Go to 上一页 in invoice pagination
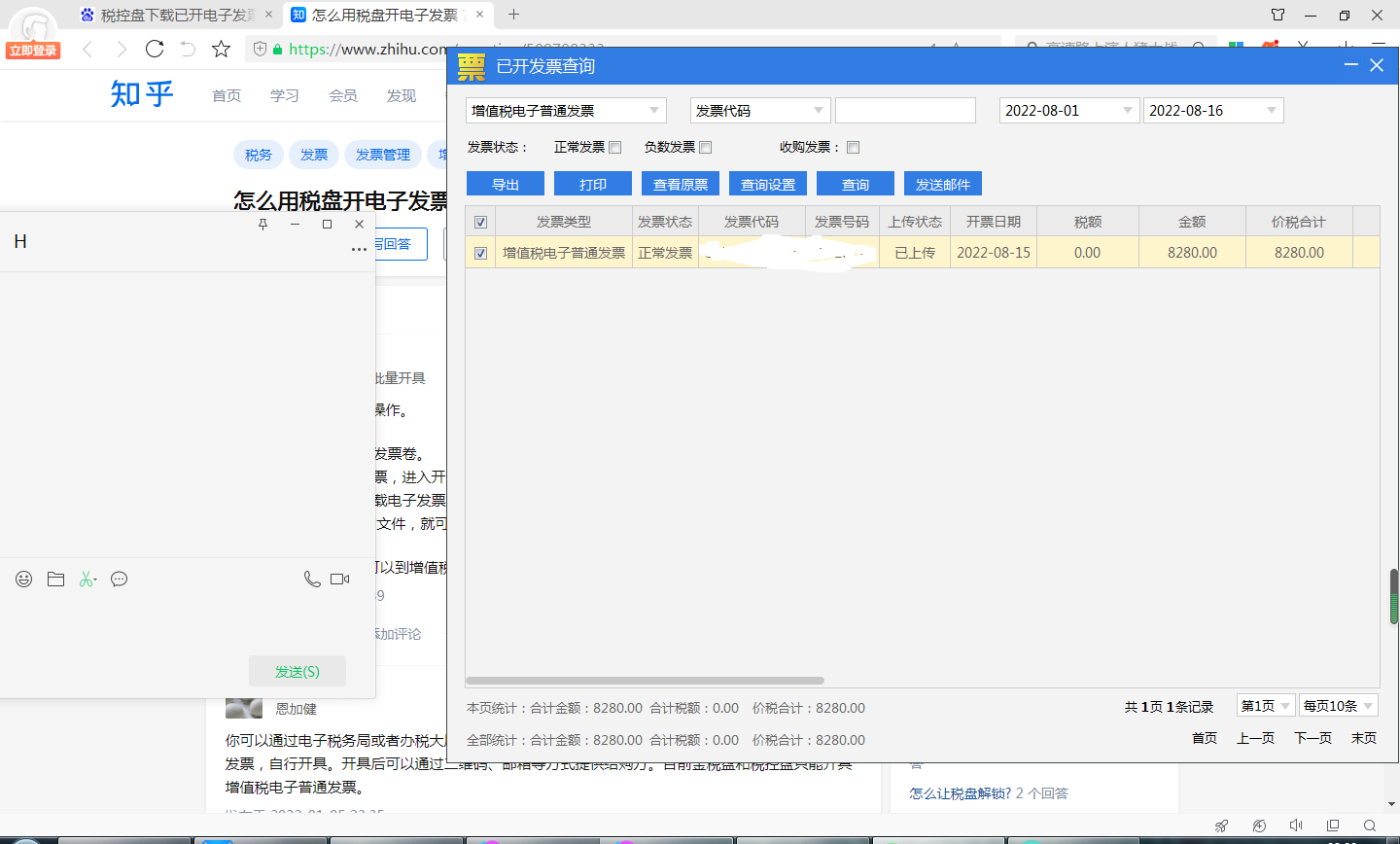This screenshot has height=844, width=1400. tap(1255, 739)
